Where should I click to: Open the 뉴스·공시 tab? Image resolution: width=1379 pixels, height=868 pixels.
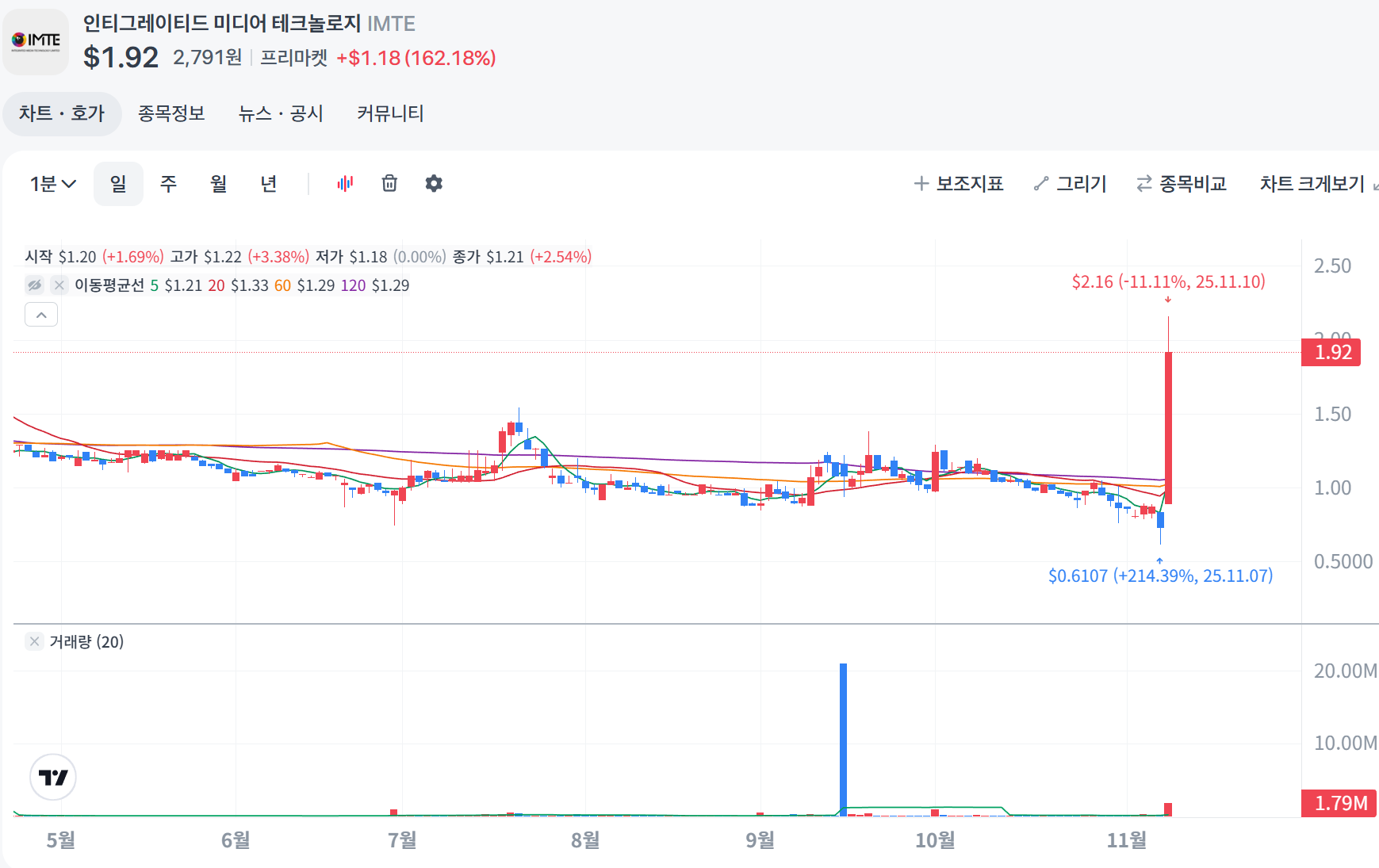(x=282, y=113)
